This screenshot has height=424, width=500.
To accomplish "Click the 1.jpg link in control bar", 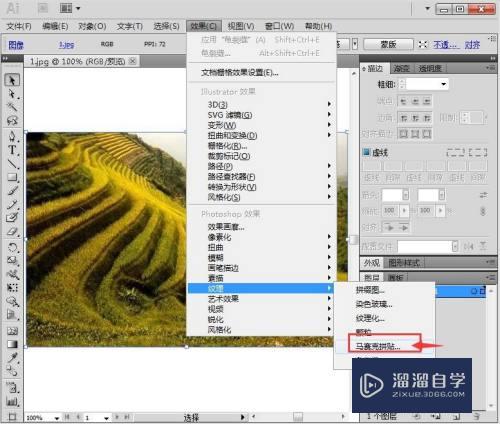I will pos(66,44).
